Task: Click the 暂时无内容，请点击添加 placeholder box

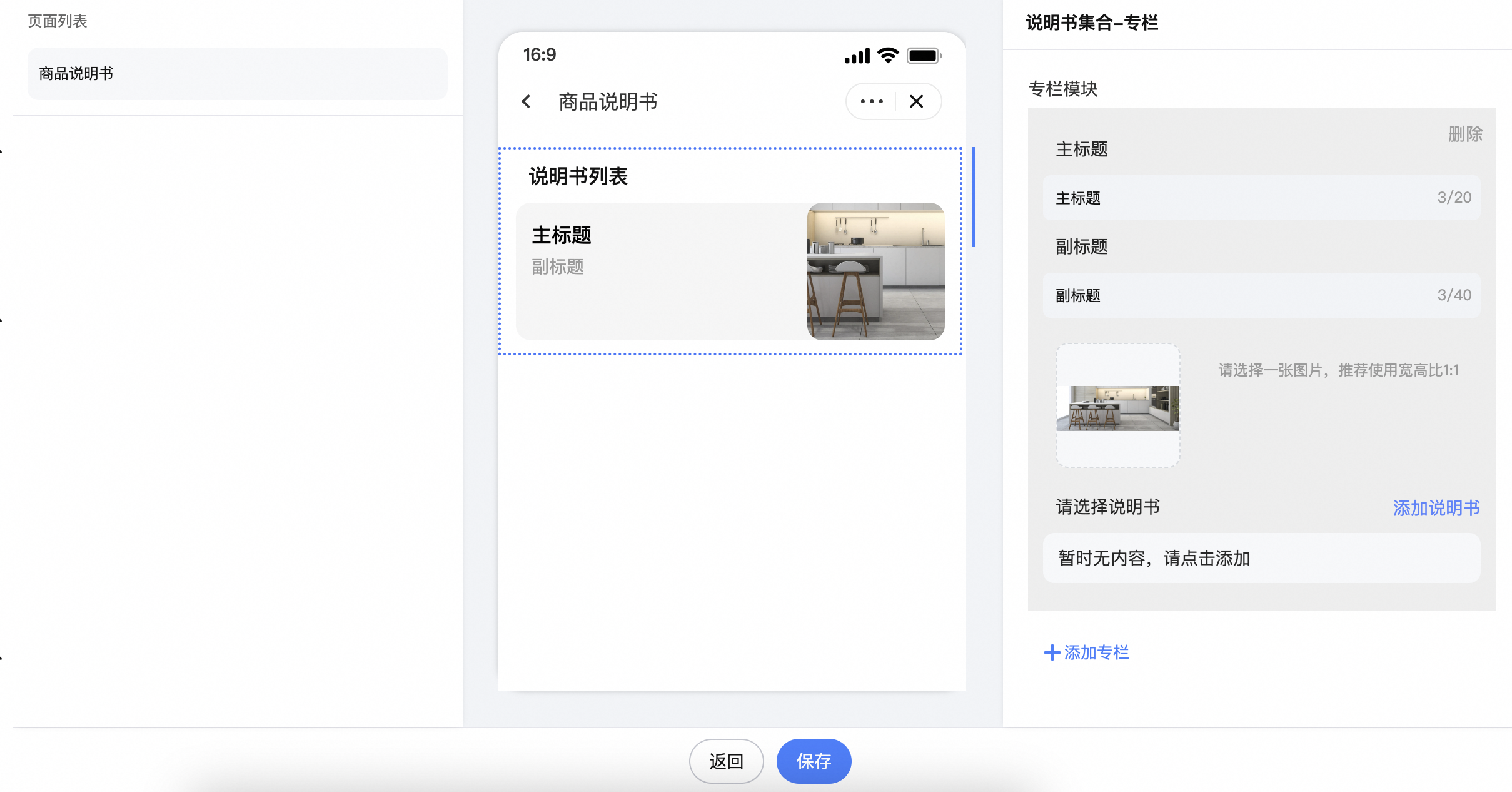Action: 1261,558
